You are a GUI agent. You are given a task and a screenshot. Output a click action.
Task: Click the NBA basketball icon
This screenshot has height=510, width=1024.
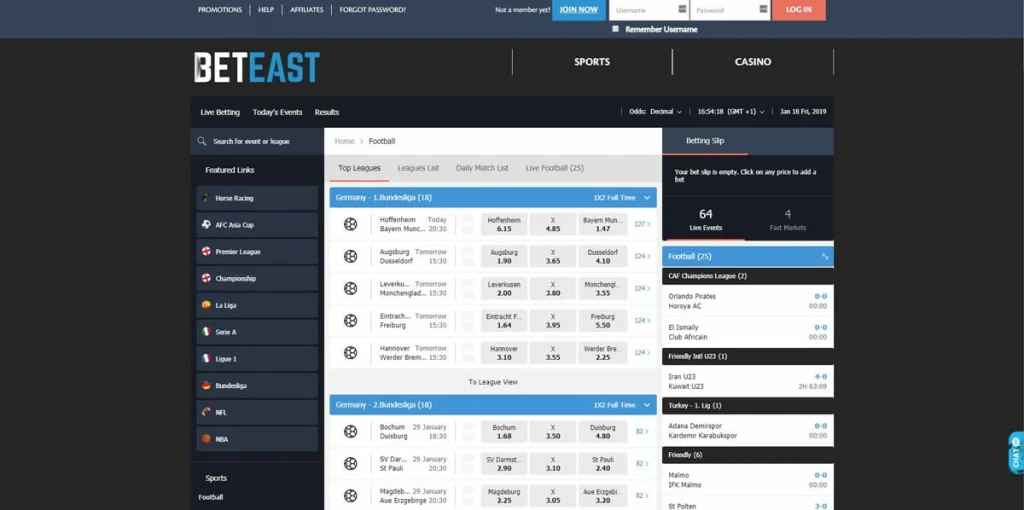(206, 439)
